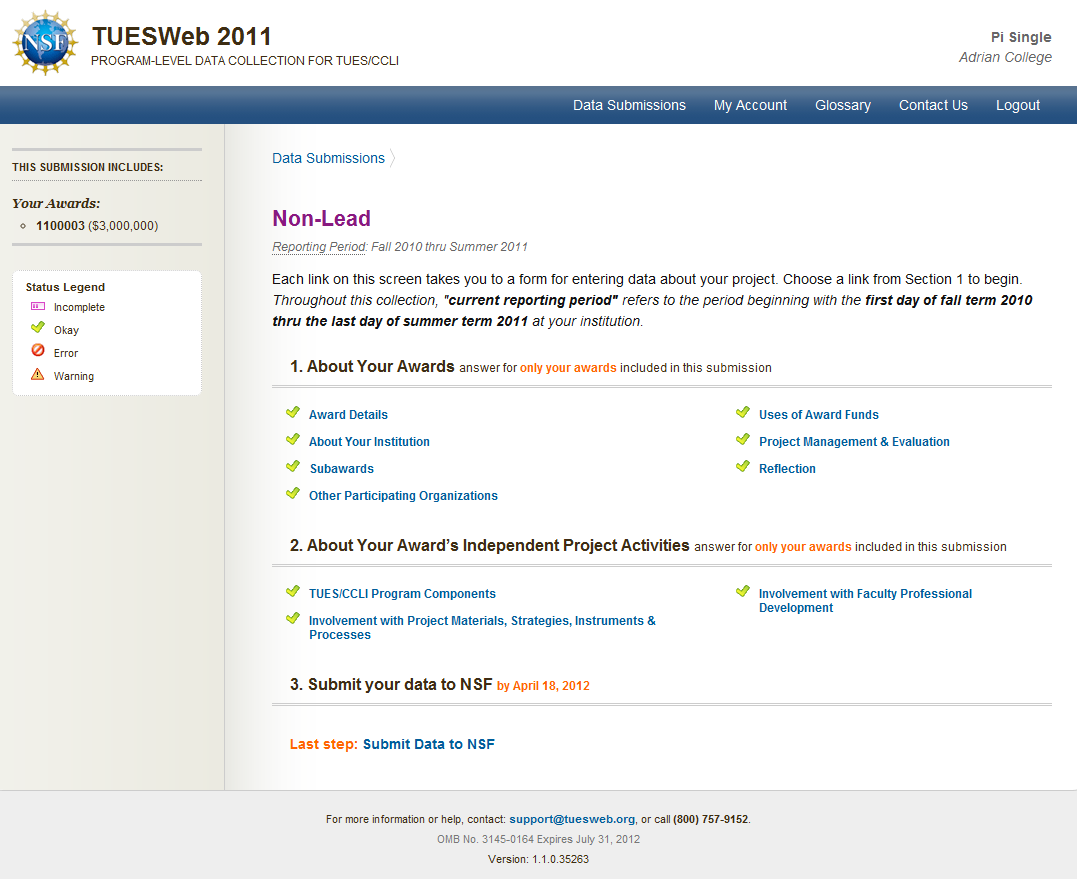Click the Non-Lead page heading

(x=321, y=218)
